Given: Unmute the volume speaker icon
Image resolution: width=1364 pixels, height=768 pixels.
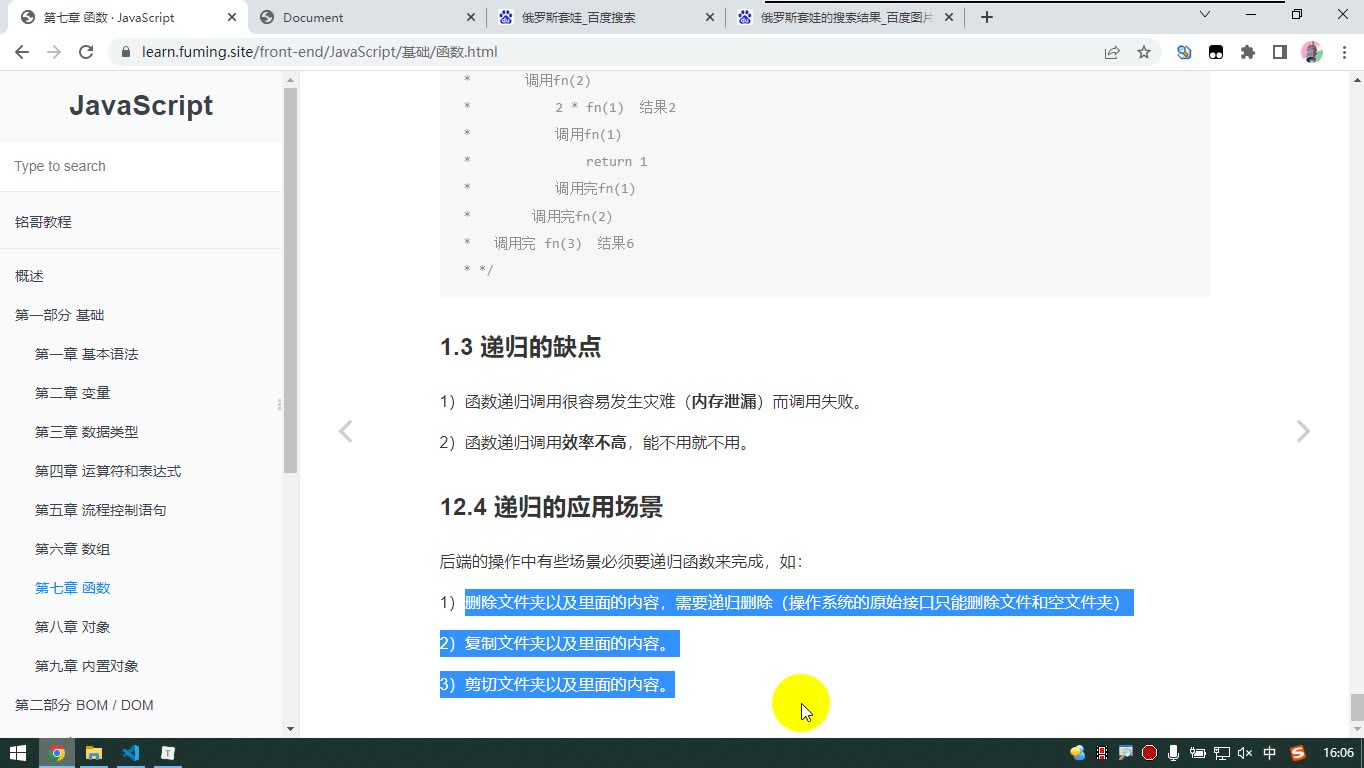Looking at the screenshot, I should coord(1245,753).
